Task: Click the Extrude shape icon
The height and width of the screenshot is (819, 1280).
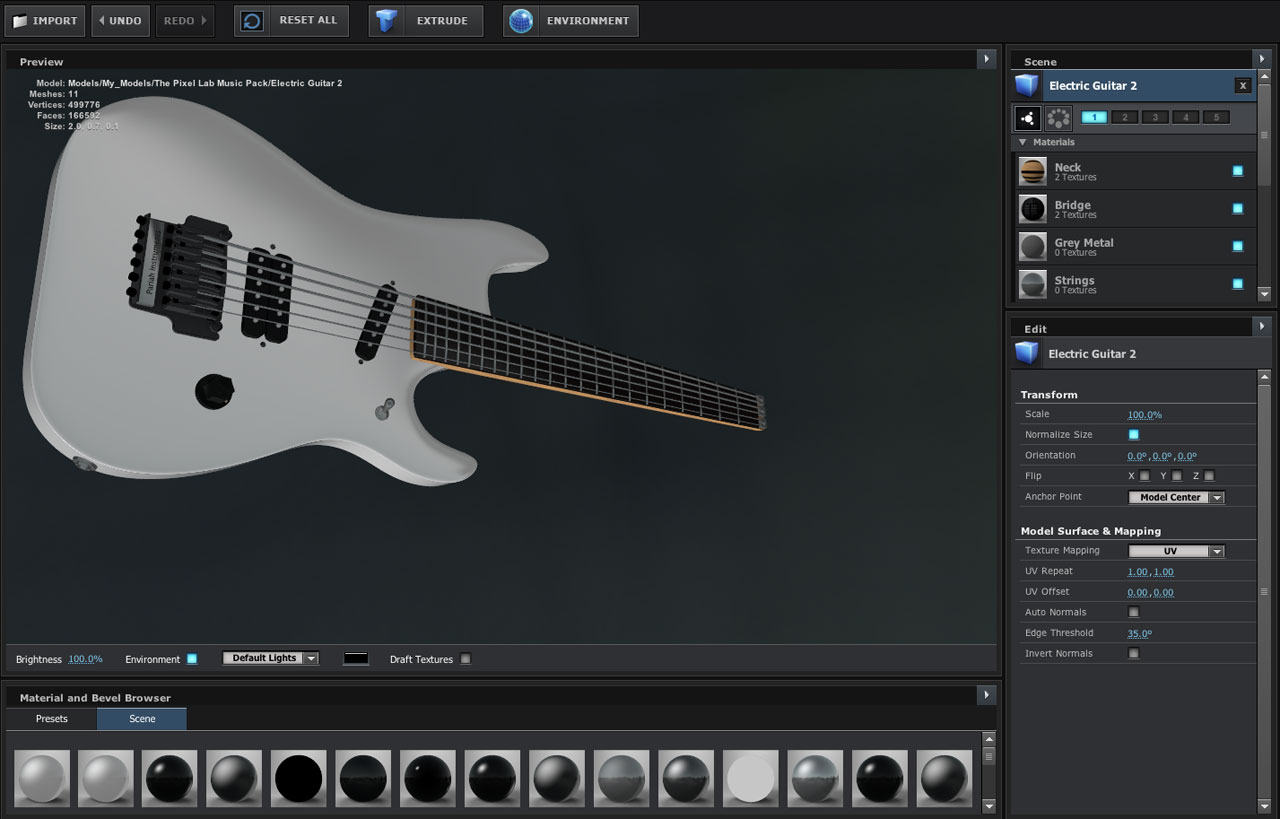Action: pos(387,21)
